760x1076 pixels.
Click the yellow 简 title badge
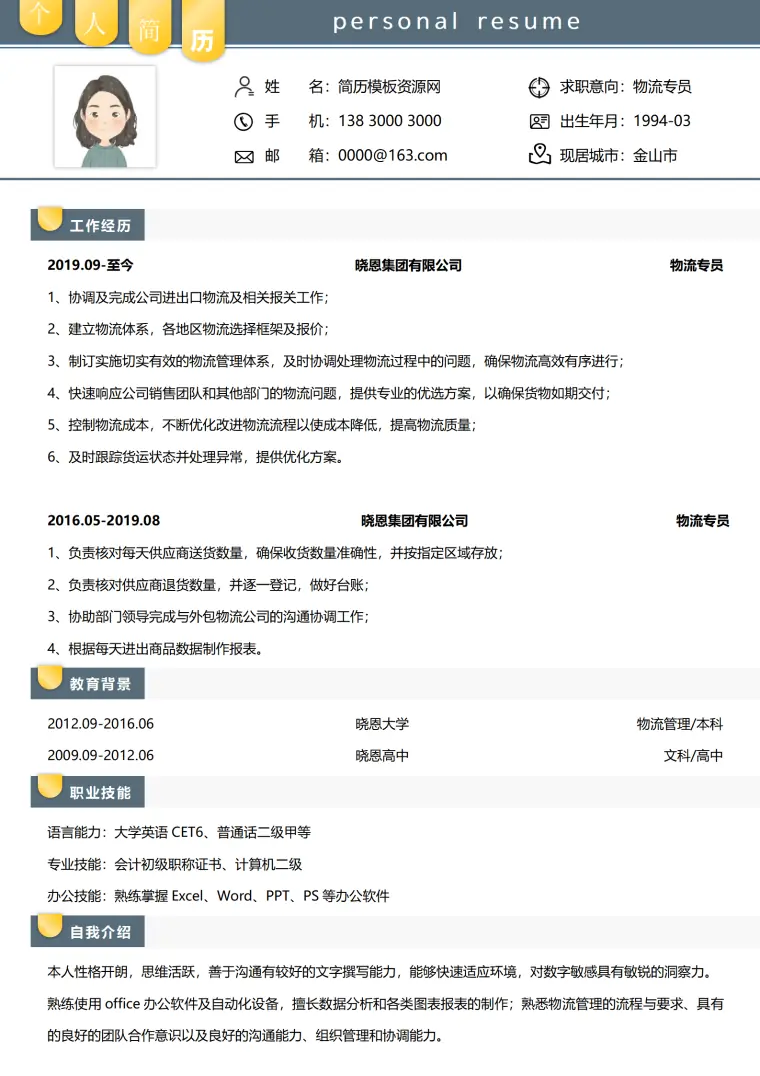(x=150, y=27)
